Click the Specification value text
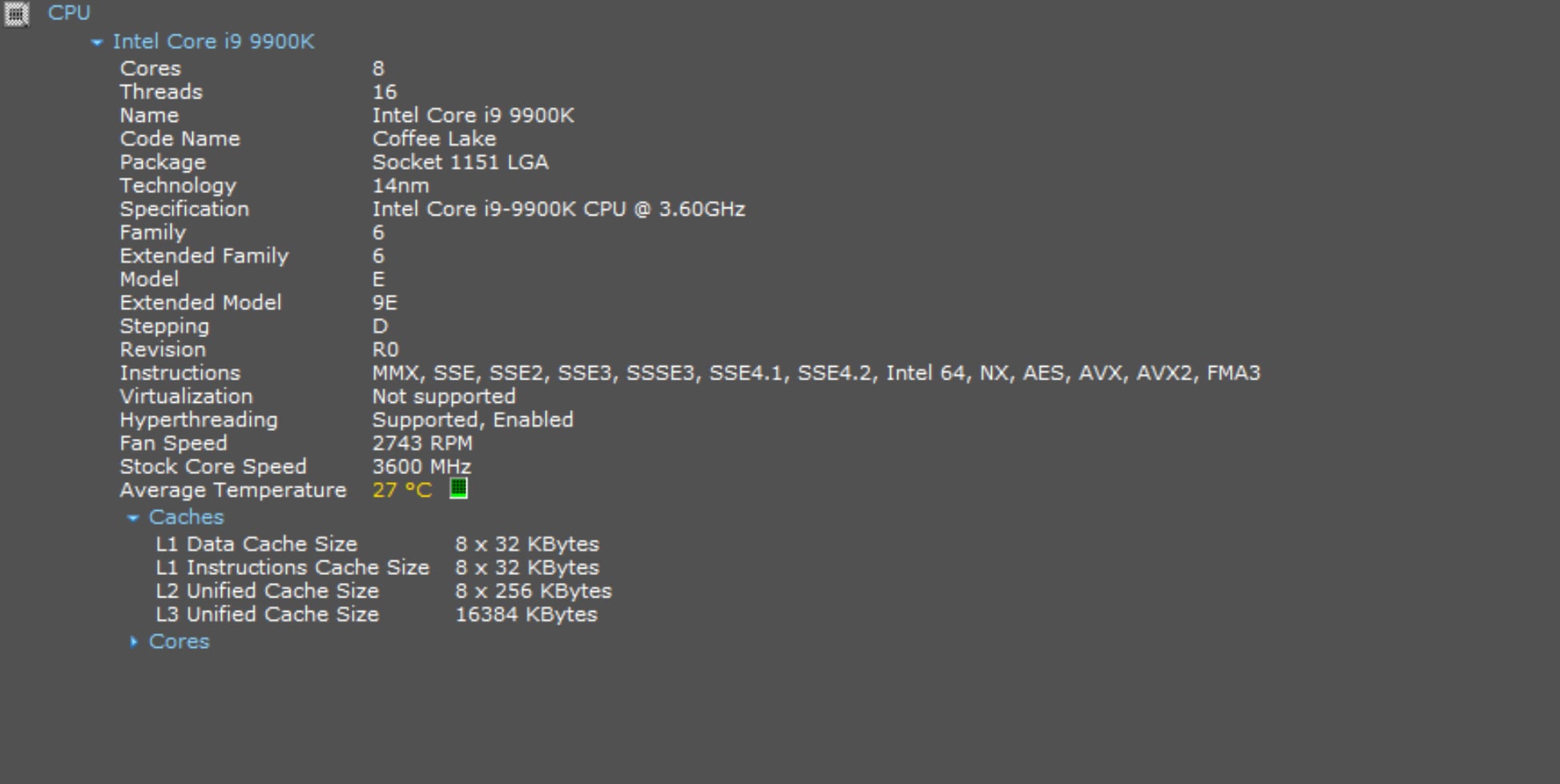 pyautogui.click(x=558, y=209)
